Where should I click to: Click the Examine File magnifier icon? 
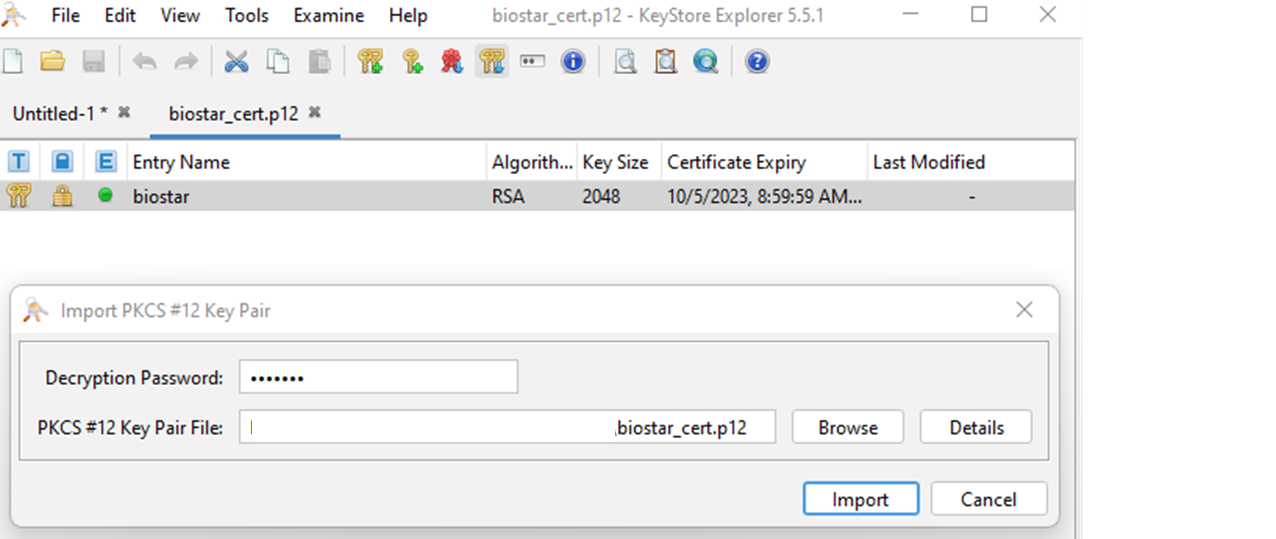tap(625, 62)
